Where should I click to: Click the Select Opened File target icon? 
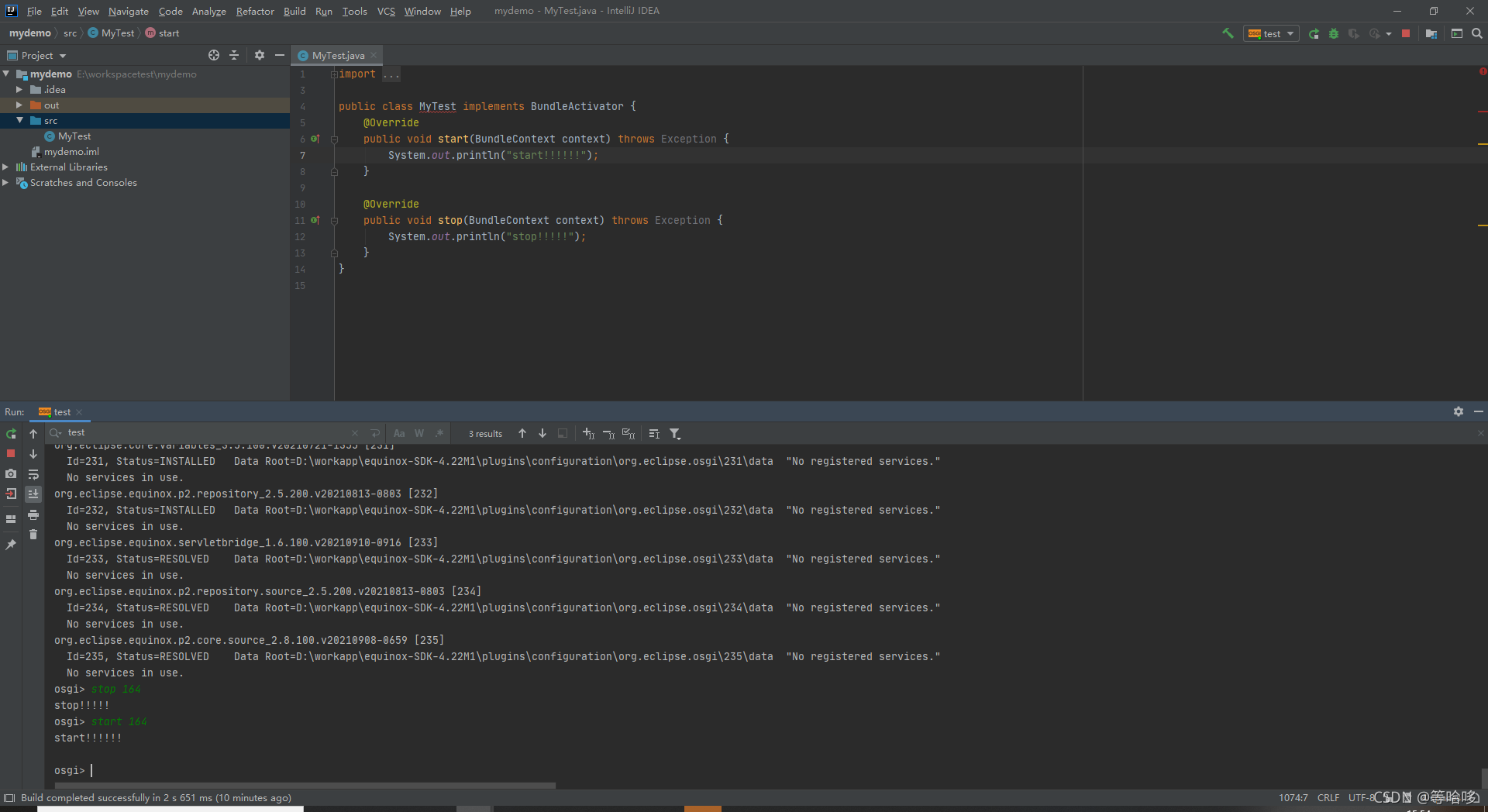214,55
